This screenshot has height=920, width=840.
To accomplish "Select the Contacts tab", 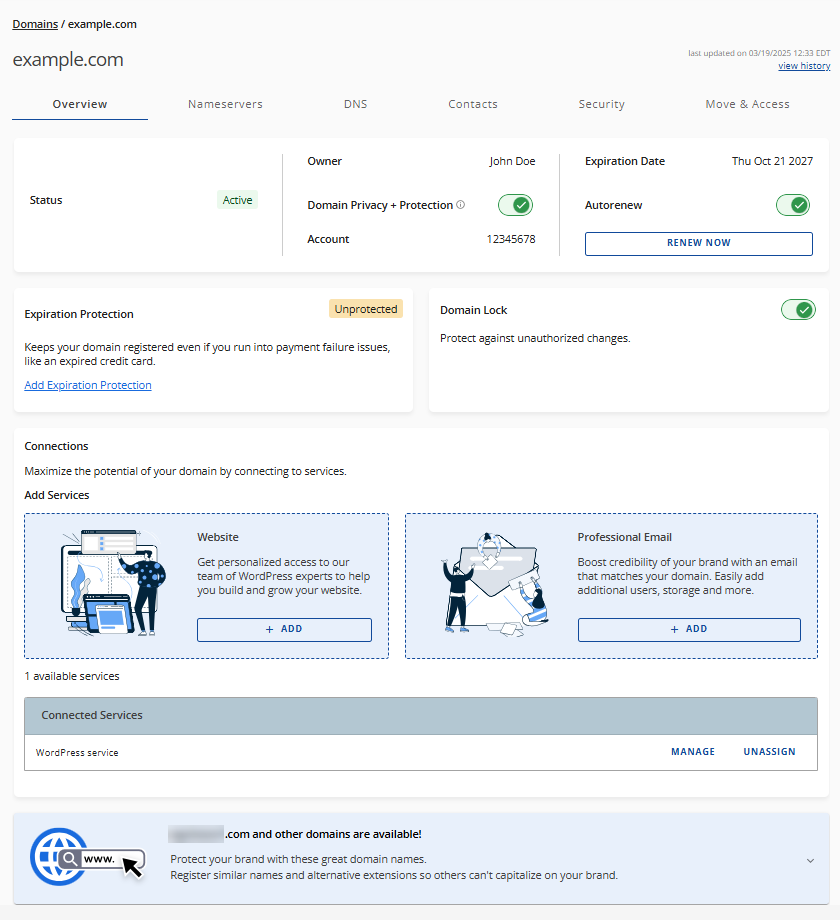I will click(x=473, y=103).
